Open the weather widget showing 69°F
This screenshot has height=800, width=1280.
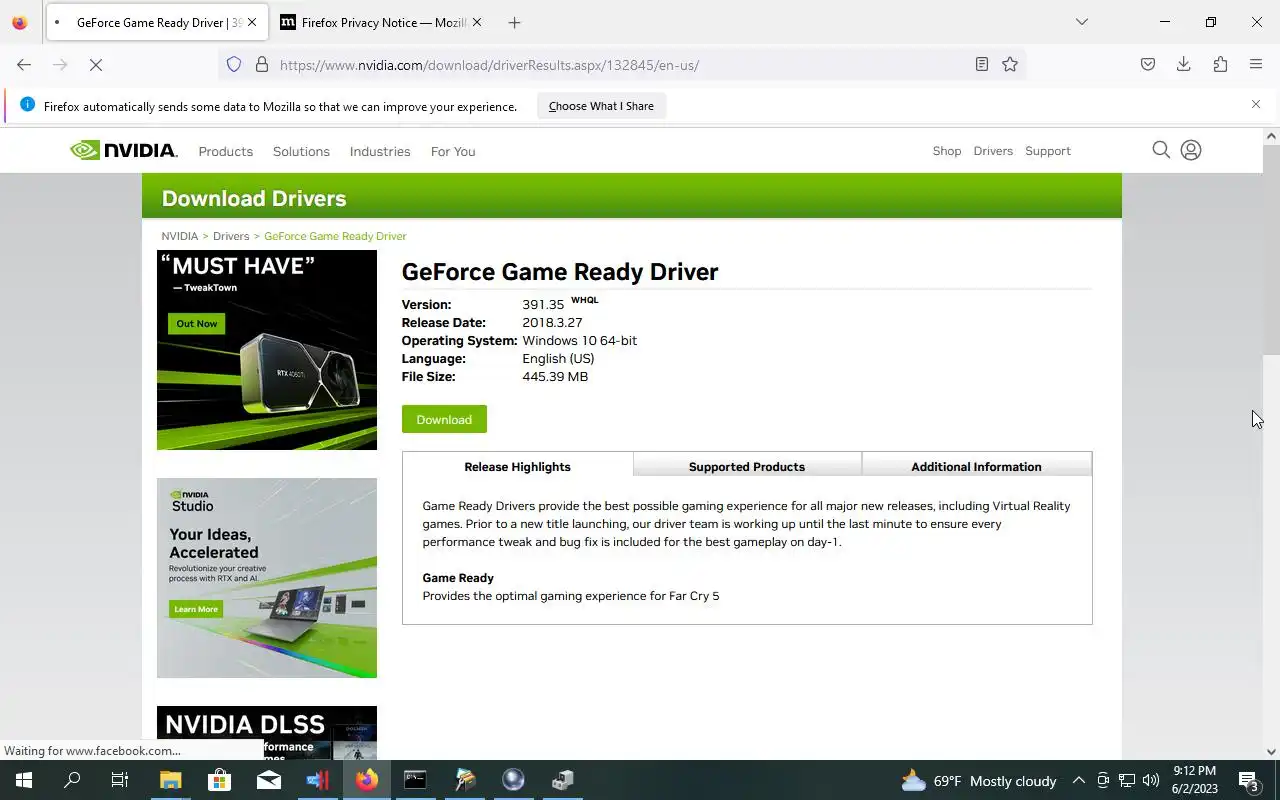pyautogui.click(x=978, y=781)
